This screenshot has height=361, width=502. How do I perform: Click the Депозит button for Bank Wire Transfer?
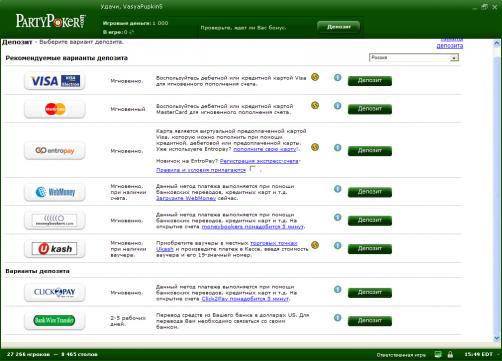click(x=370, y=321)
